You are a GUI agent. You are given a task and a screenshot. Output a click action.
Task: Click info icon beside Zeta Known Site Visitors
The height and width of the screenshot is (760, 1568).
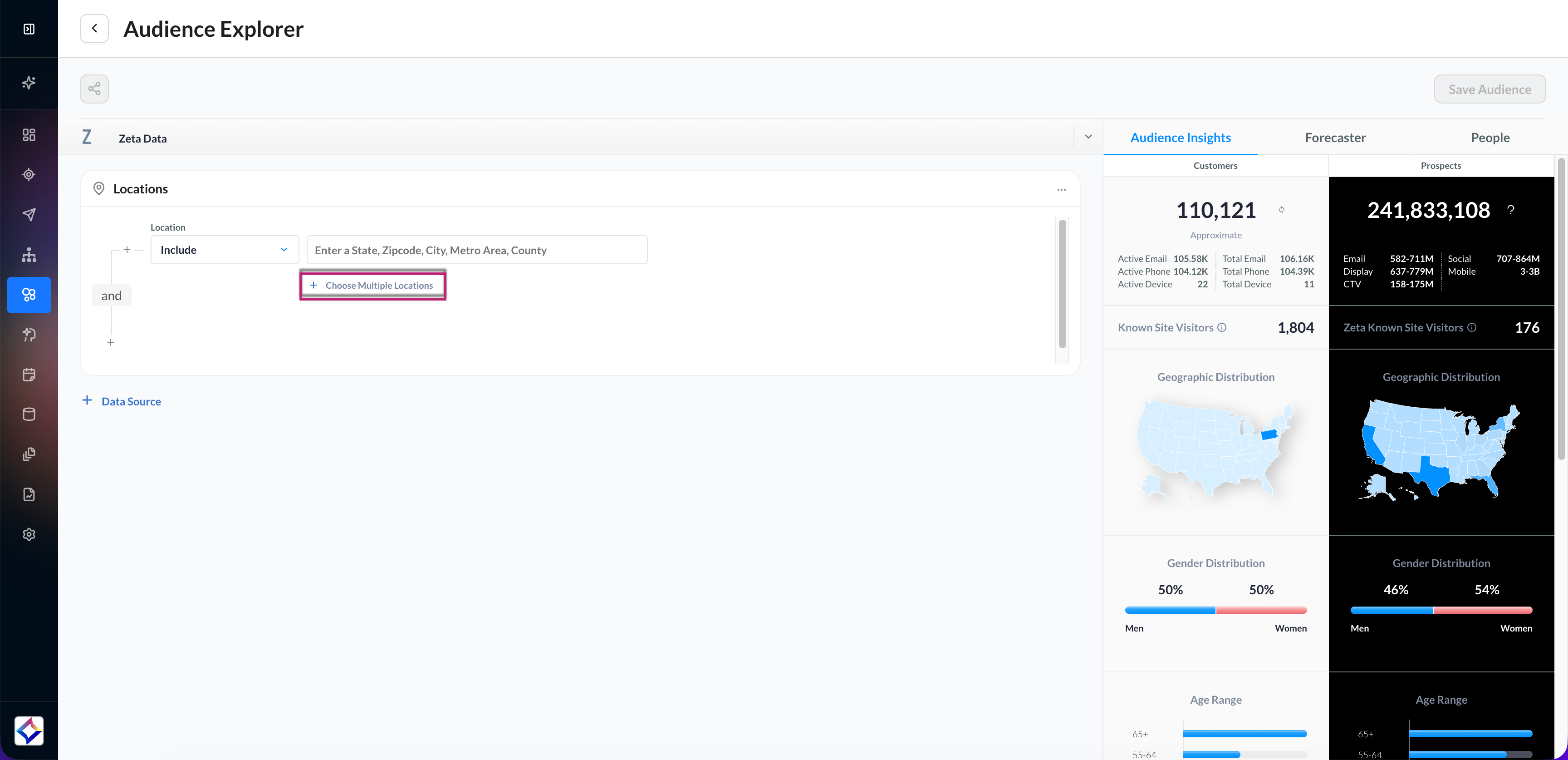coord(1471,328)
